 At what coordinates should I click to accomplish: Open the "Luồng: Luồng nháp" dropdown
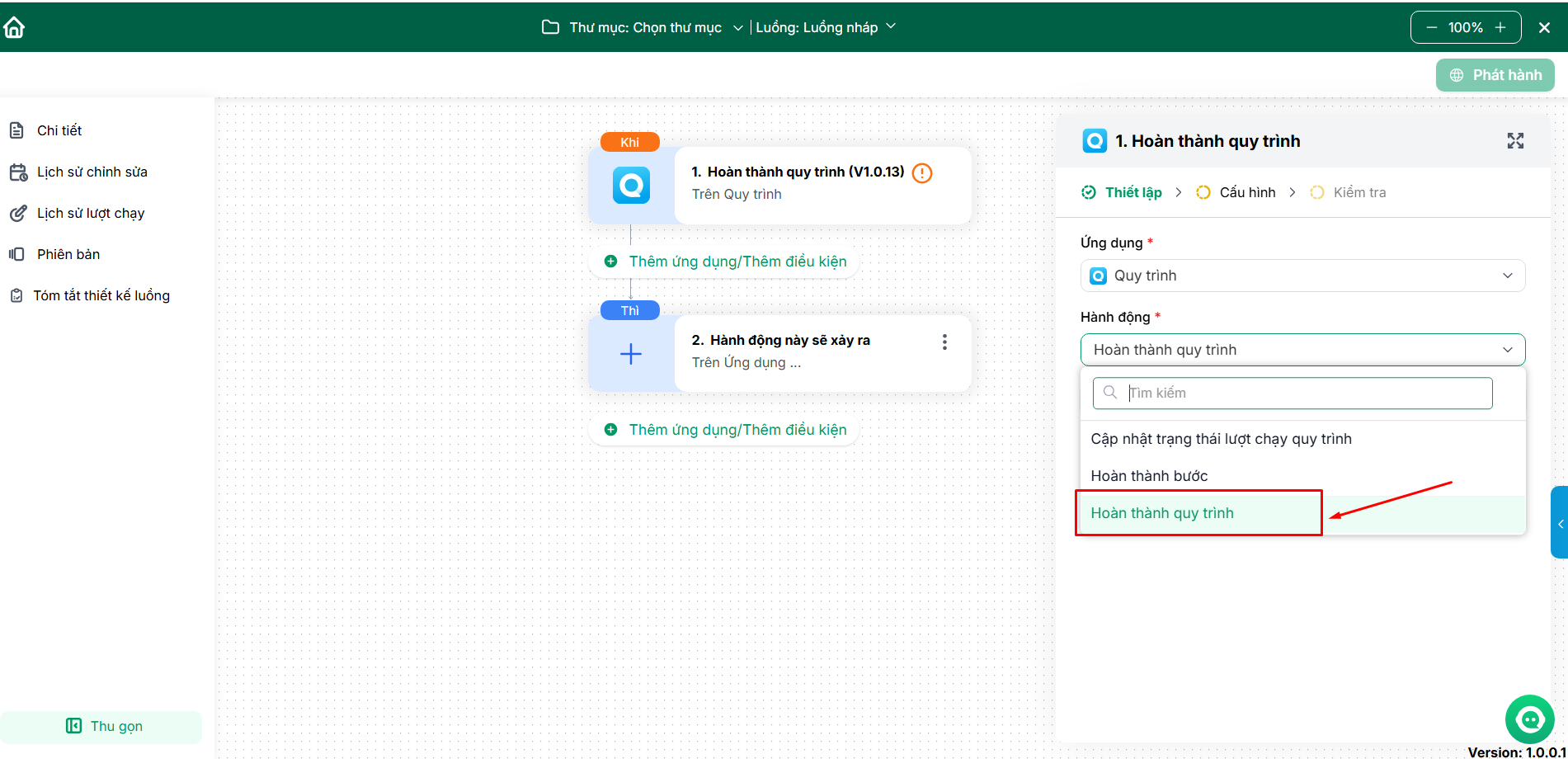point(826,27)
